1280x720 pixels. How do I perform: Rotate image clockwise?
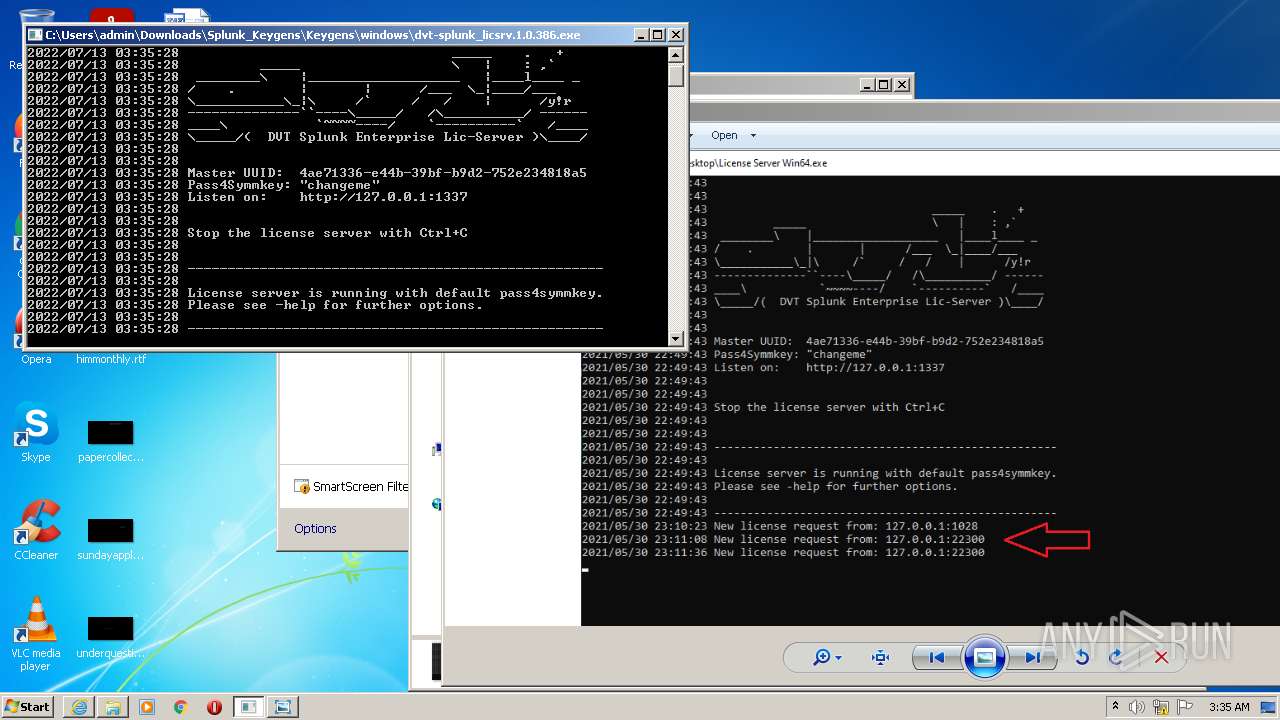(1117, 657)
